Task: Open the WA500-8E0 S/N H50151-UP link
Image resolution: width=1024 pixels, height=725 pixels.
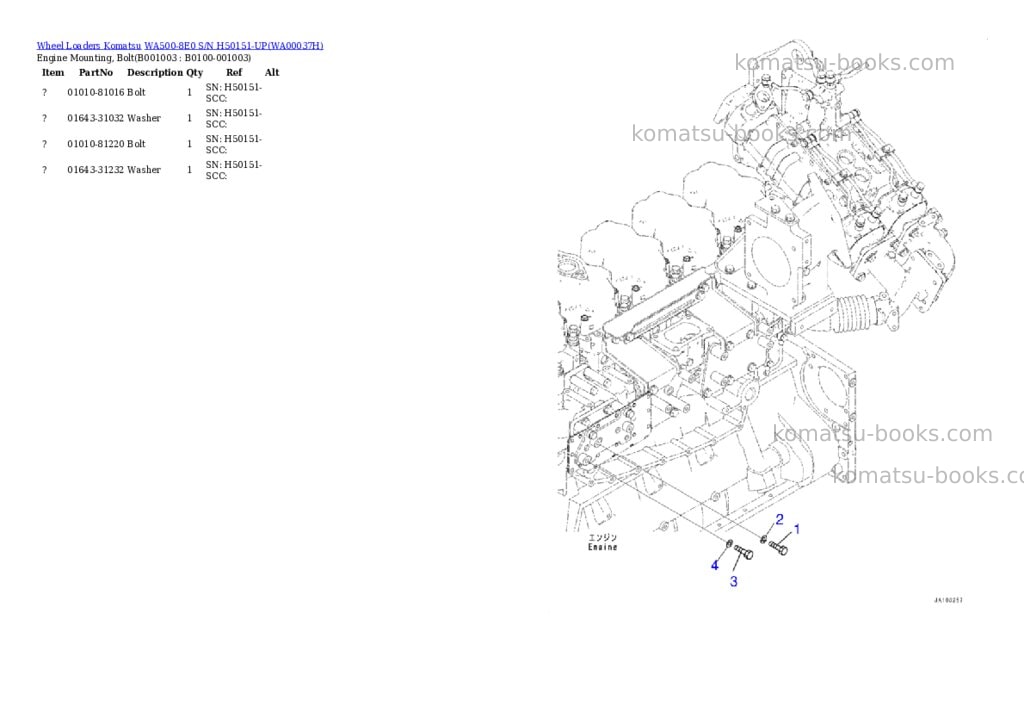Action: [x=234, y=46]
